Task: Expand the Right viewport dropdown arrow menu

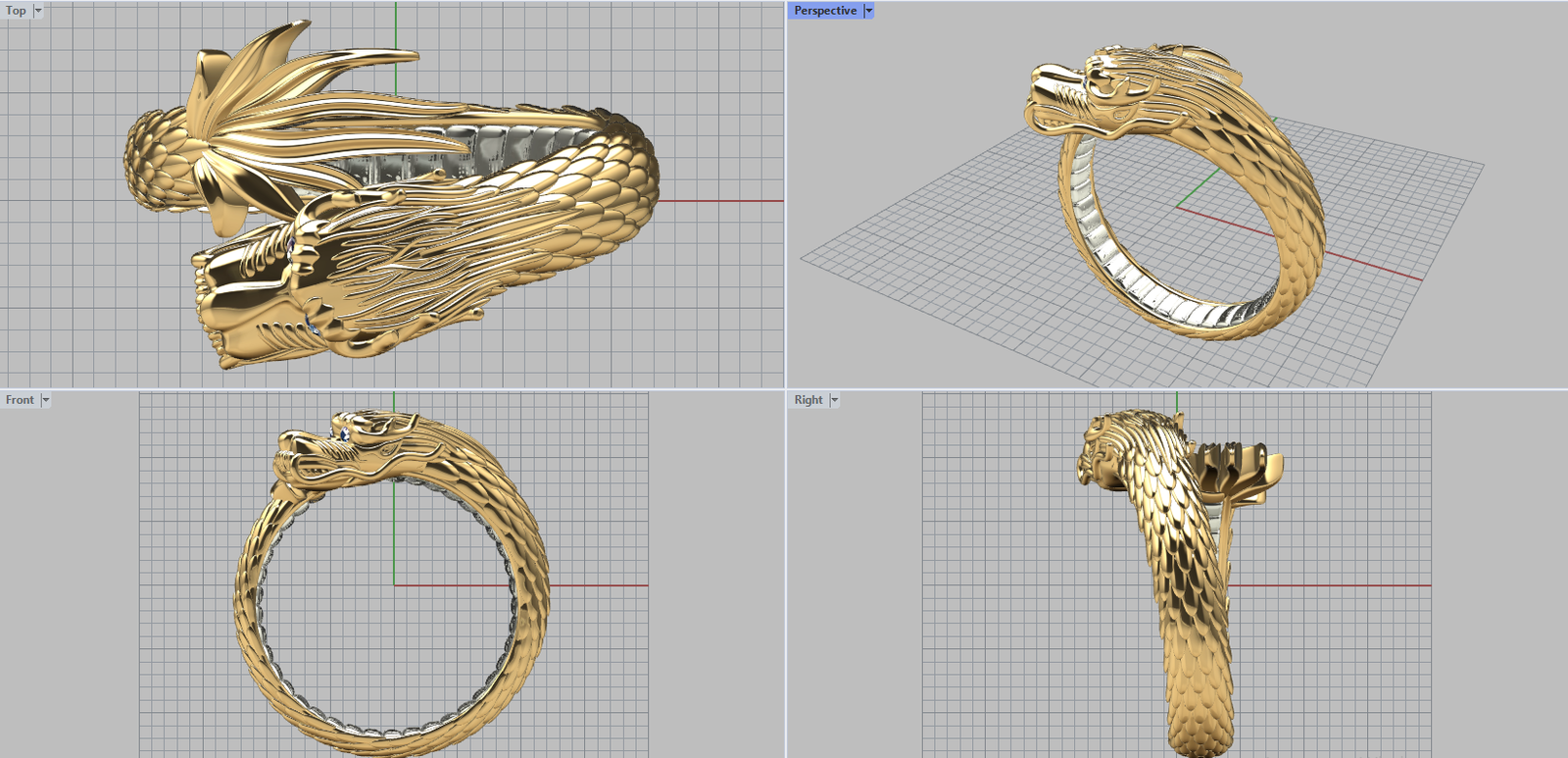Action: coord(835,400)
